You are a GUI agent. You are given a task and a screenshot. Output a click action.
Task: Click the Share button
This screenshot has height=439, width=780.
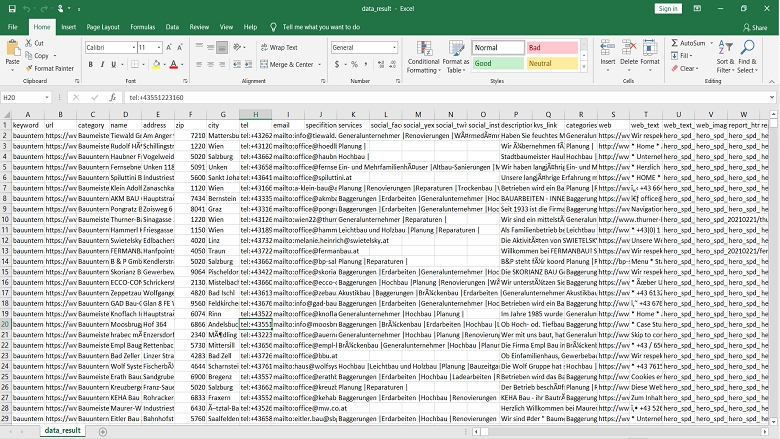[x=755, y=27]
